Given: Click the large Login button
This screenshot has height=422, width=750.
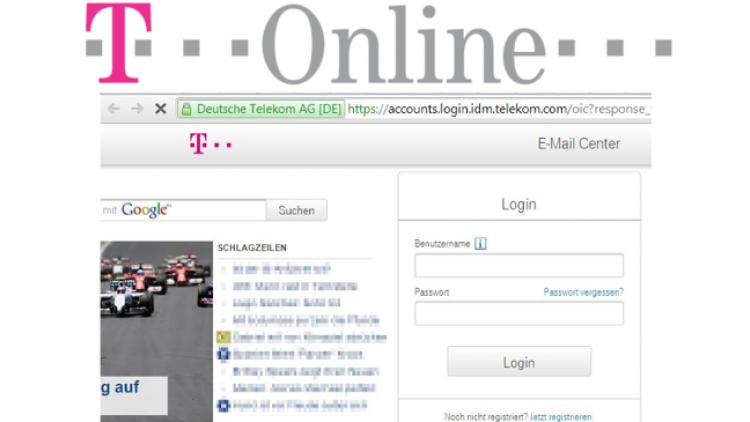Looking at the screenshot, I should 519,362.
